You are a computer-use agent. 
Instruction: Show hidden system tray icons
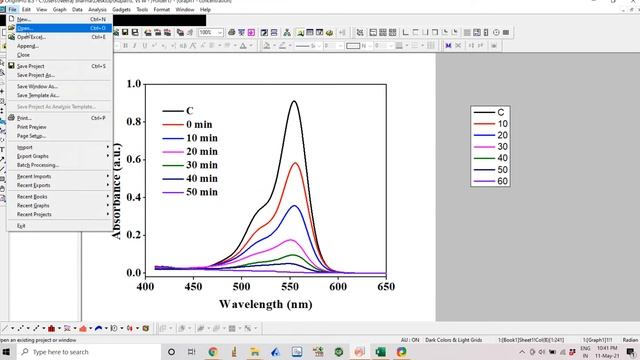pyautogui.click(x=522, y=352)
